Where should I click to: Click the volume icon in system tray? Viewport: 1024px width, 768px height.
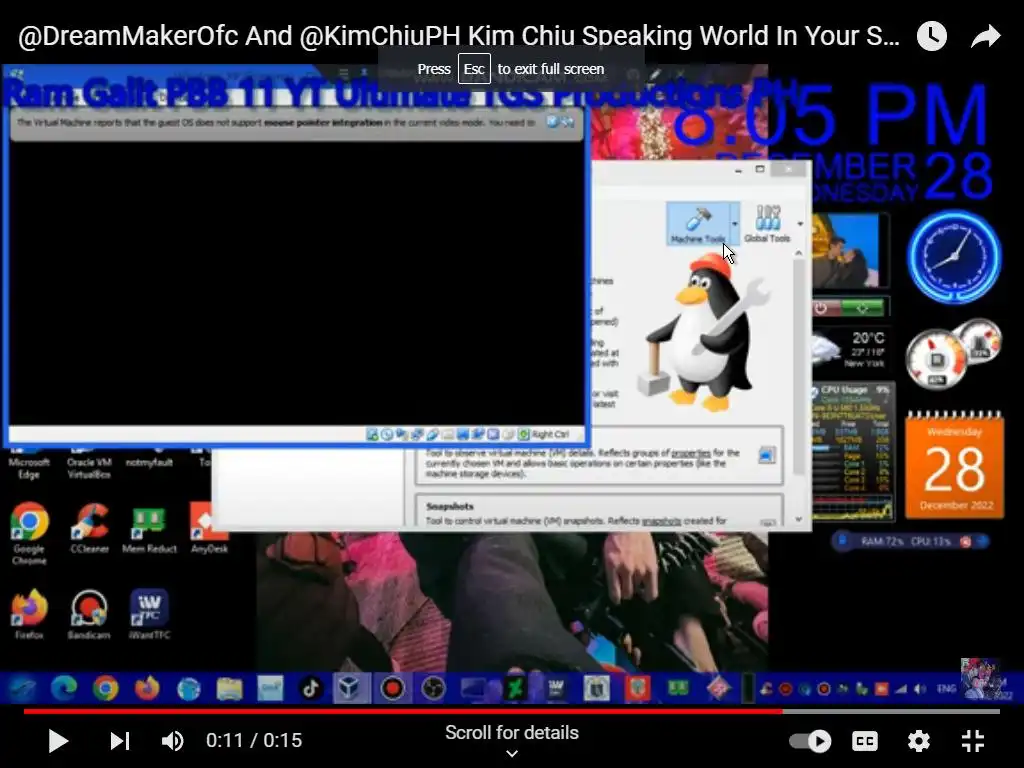920,689
